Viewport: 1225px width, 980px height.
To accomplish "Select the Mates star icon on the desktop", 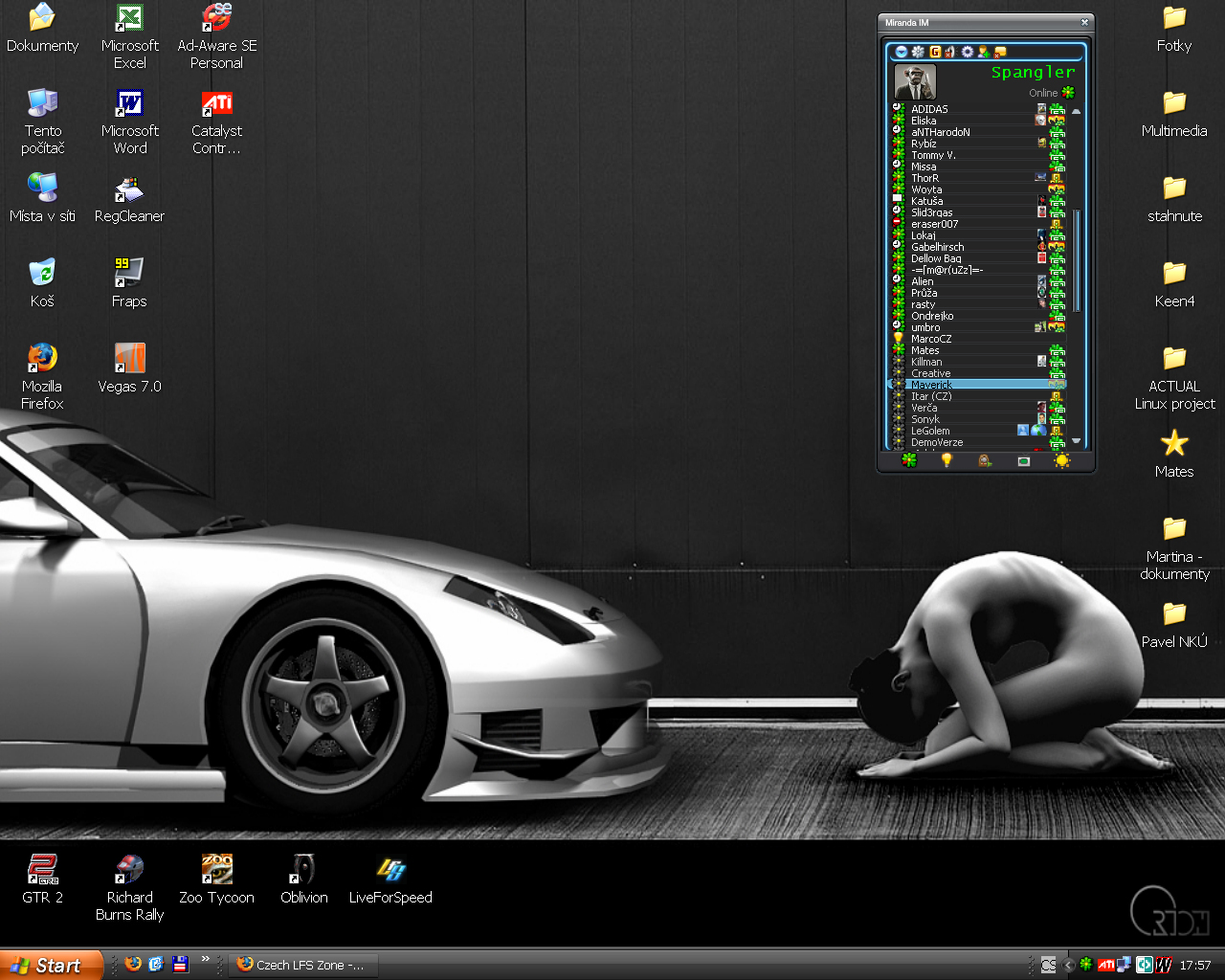I will coord(1174,455).
